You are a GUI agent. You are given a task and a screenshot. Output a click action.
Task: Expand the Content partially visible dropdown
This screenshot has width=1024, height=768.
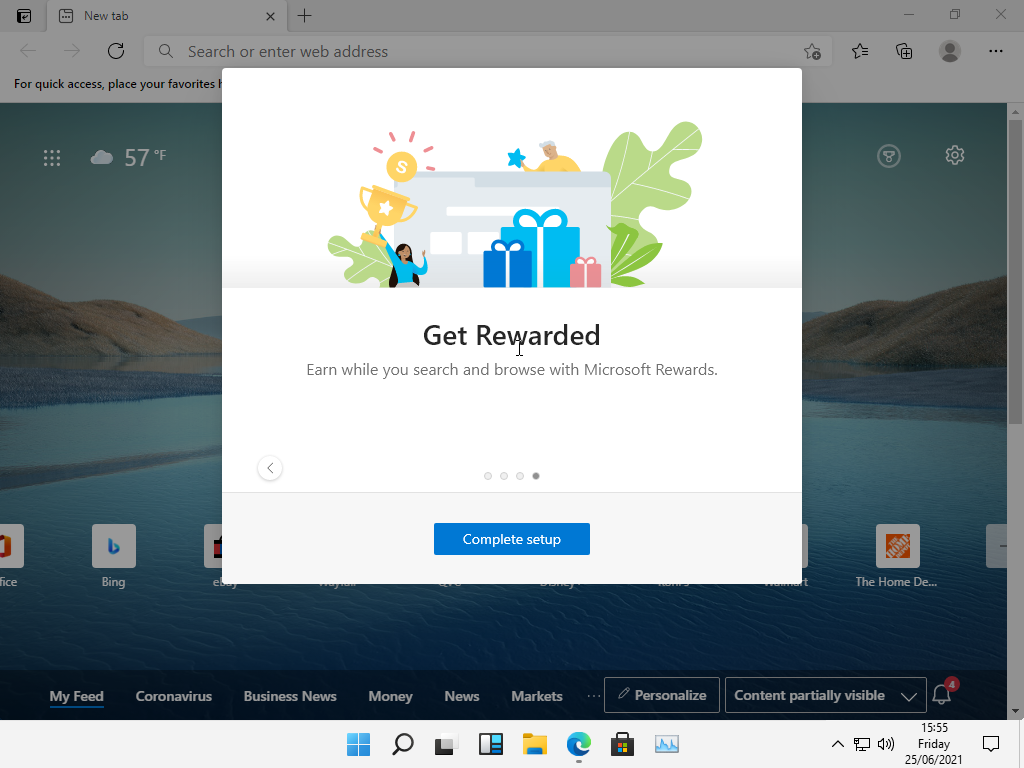coord(824,696)
